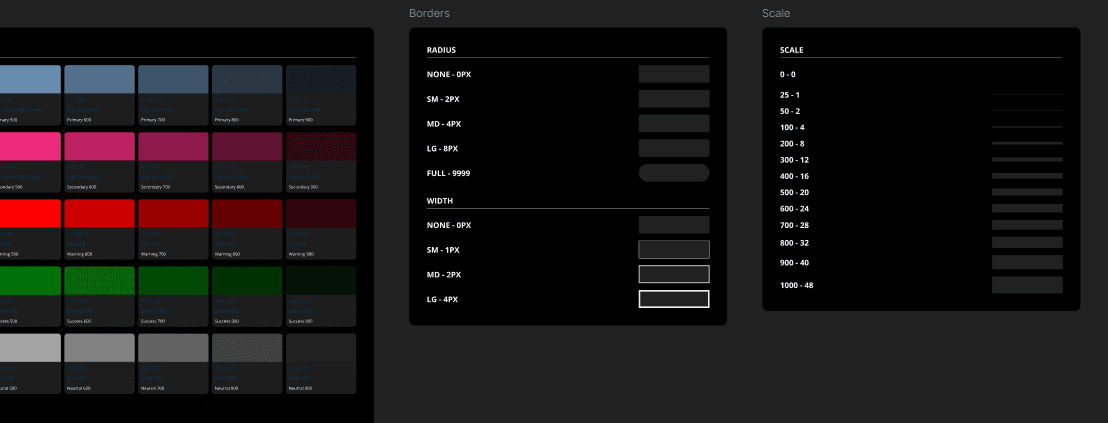This screenshot has width=1108, height=423.
Task: Select the Success 500 green swatch
Action: pyautogui.click(x=30, y=280)
